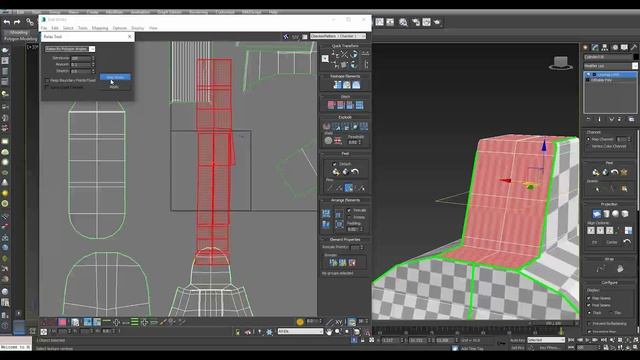Toggle Rotate checkbox in Arrange Elements
Image resolution: width=640 pixels, height=360 pixels.
(349, 217)
